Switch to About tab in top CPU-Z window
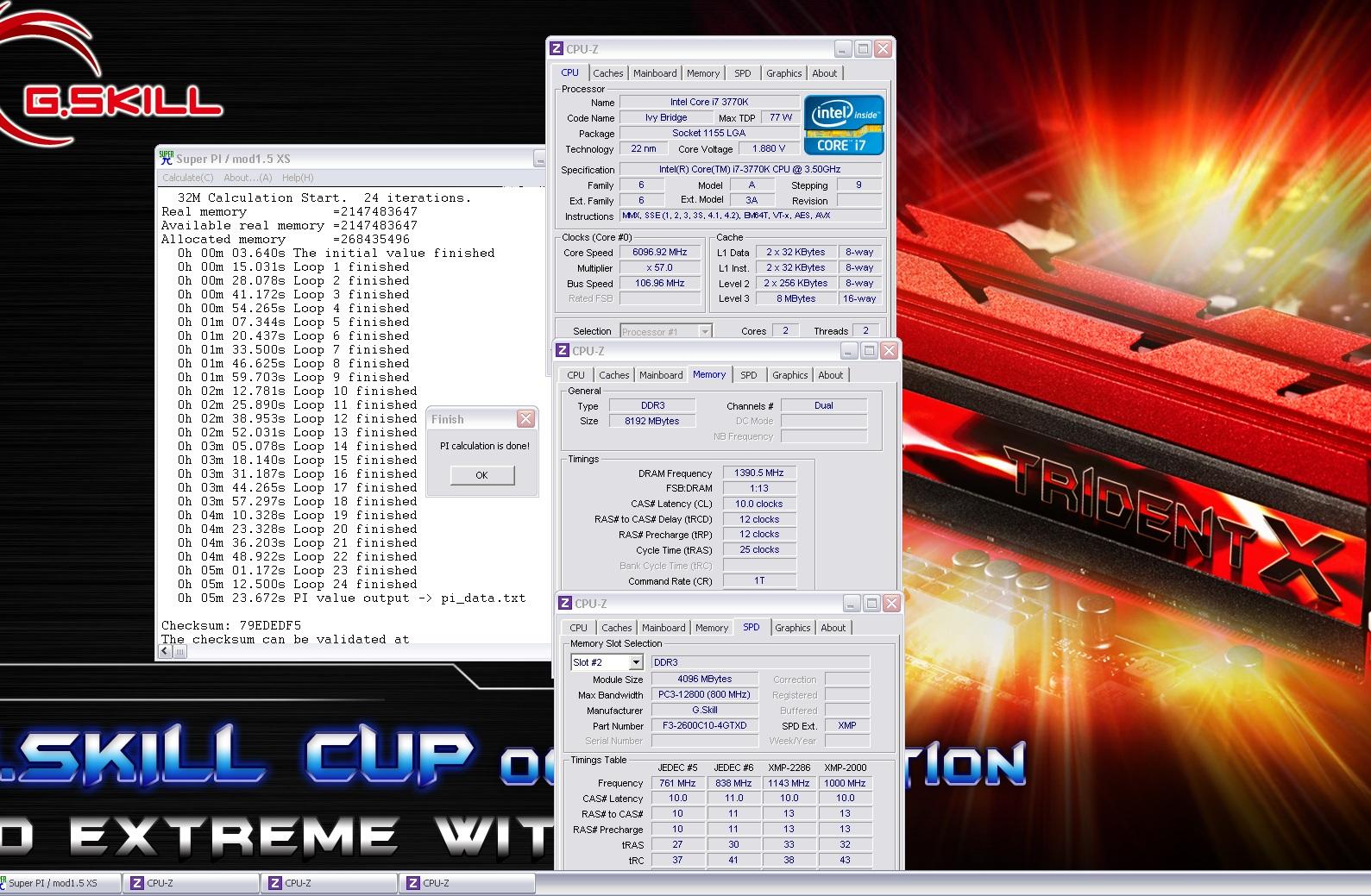Viewport: 1371px width, 896px height. pos(825,73)
